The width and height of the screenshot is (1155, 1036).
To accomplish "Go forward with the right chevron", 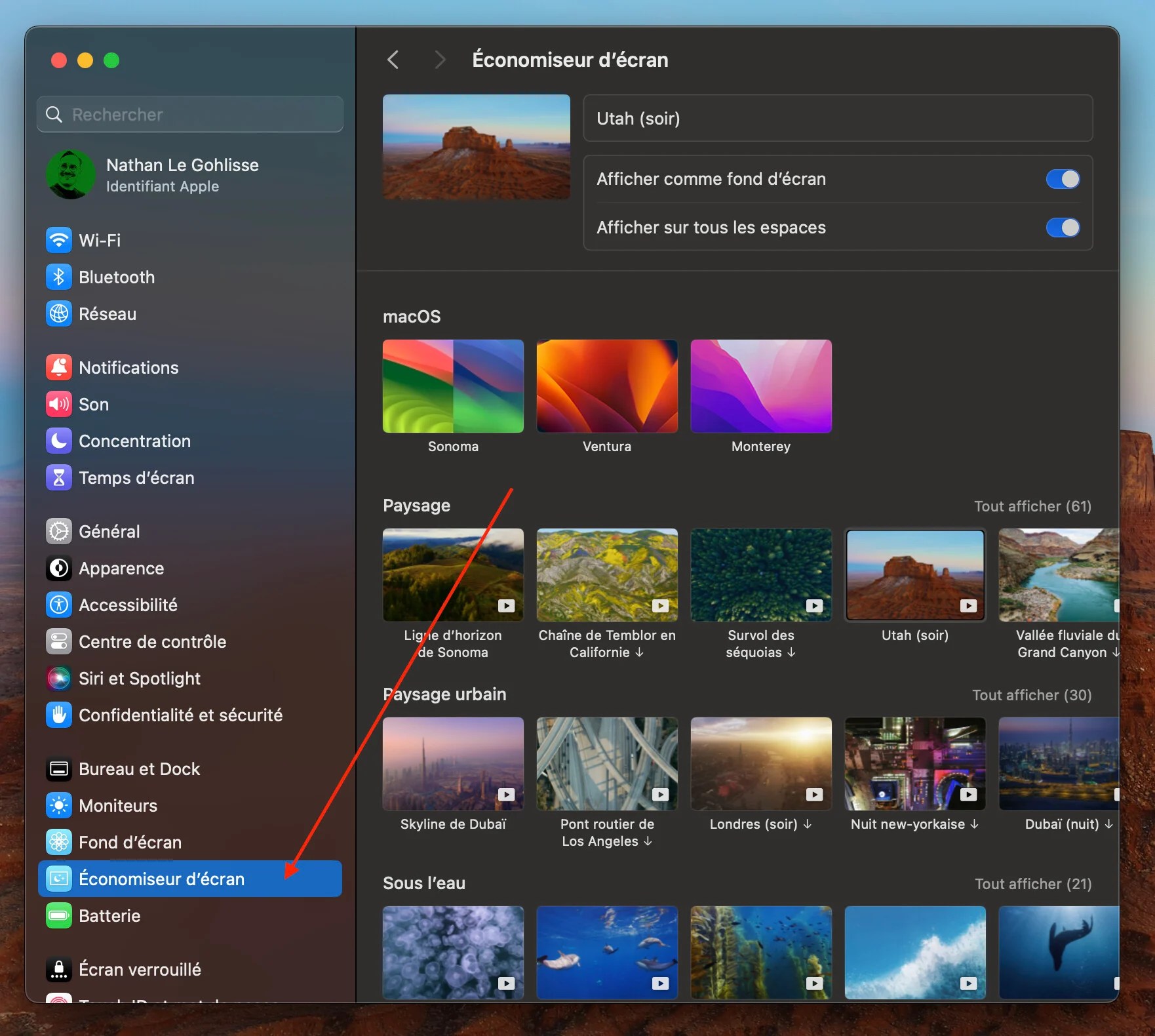I will 440,60.
